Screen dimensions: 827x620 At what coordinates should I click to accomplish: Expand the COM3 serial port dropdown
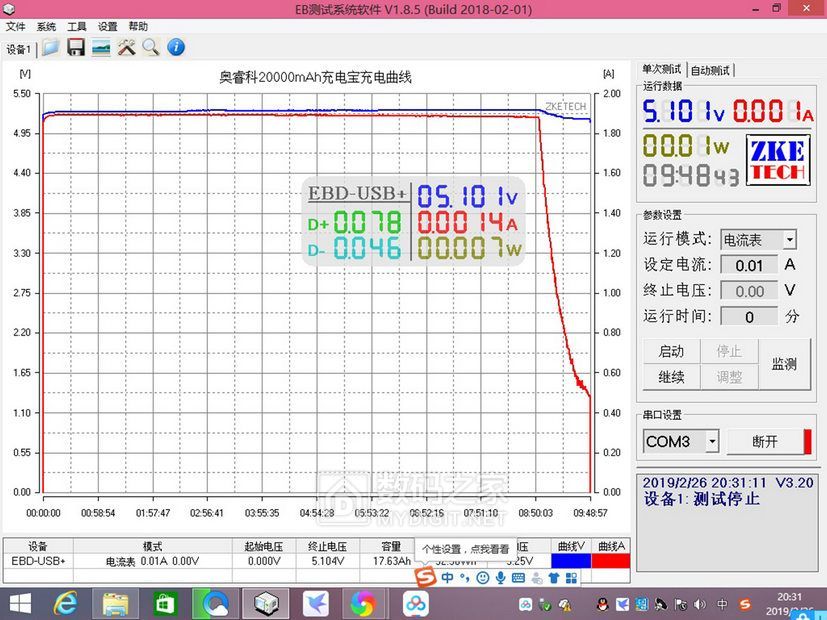[x=712, y=441]
